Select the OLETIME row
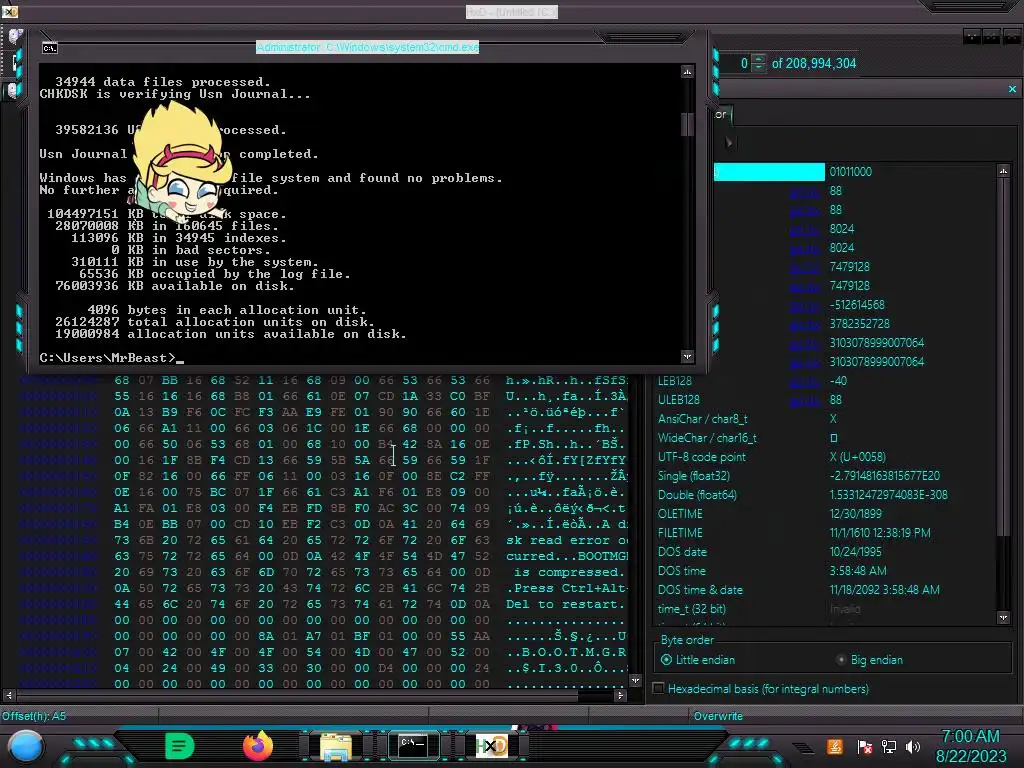 coord(824,513)
